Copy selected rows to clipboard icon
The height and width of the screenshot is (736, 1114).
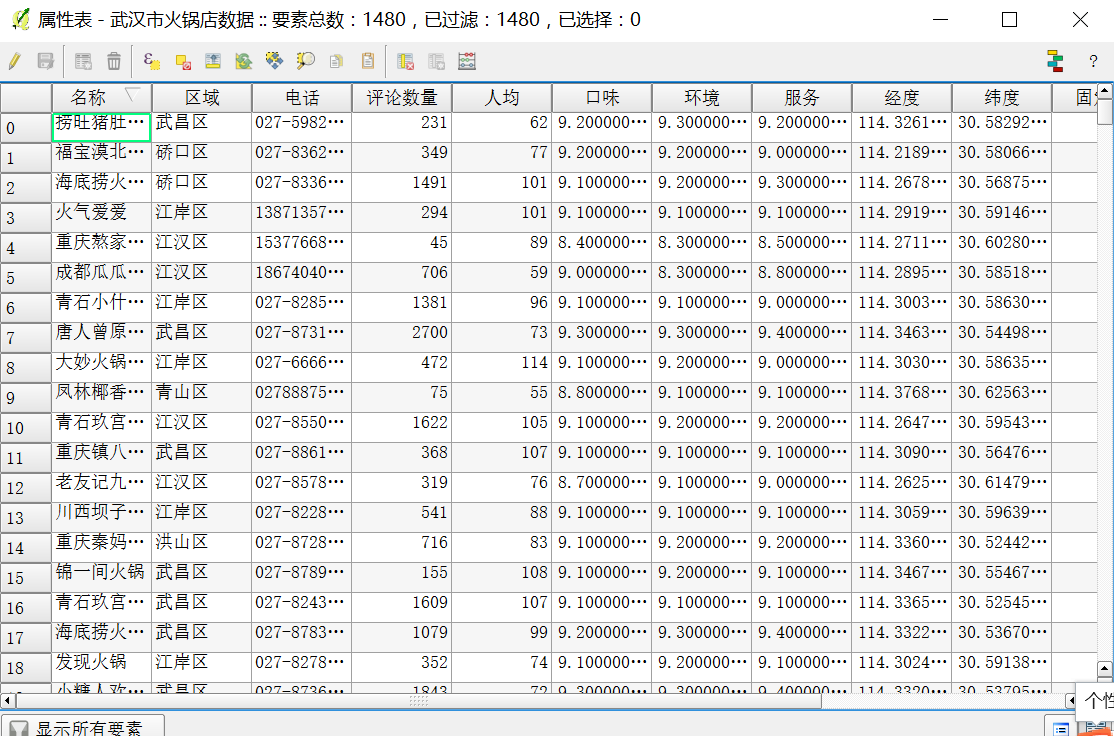point(336,62)
